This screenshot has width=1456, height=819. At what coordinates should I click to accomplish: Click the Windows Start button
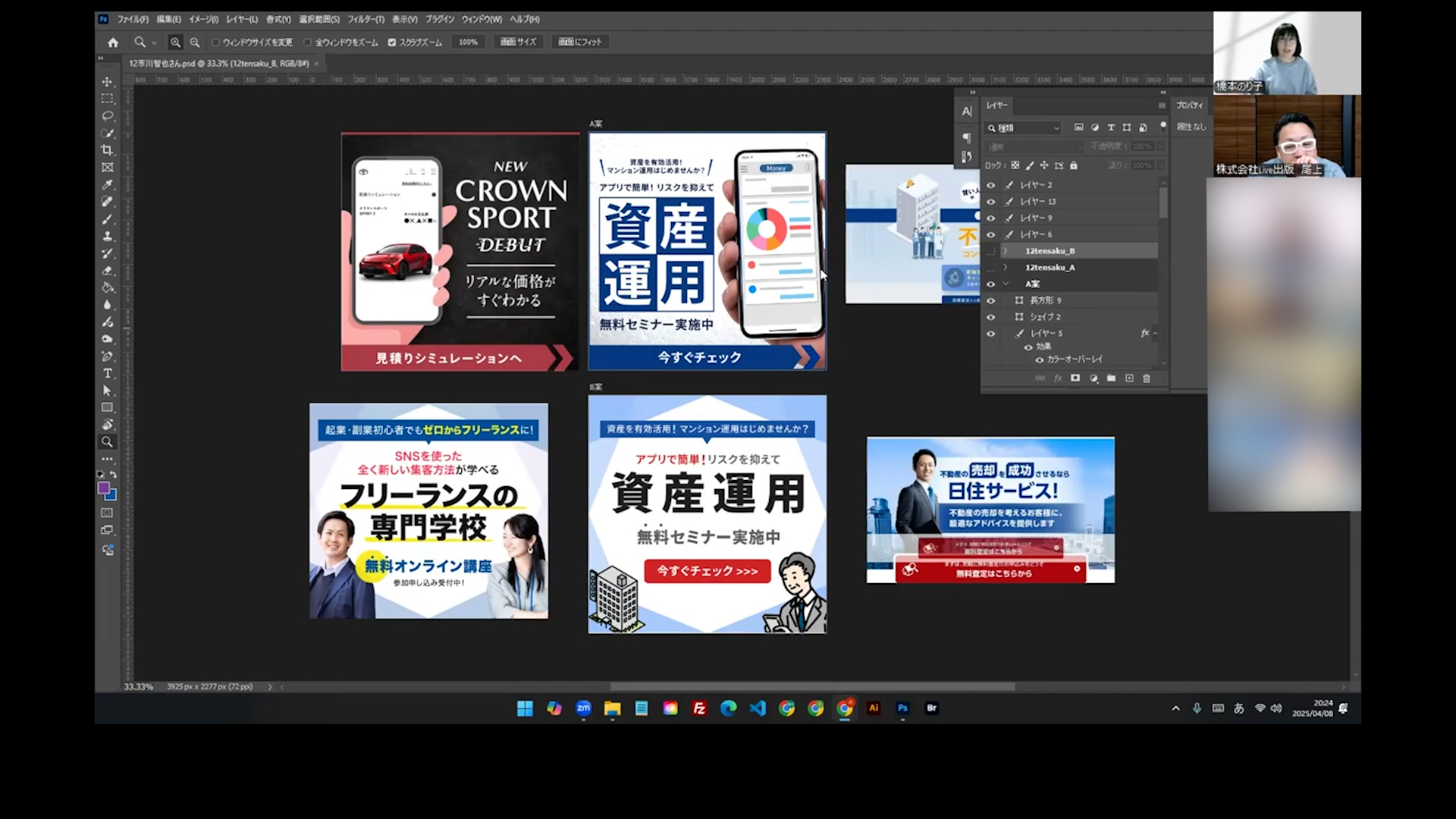525,708
